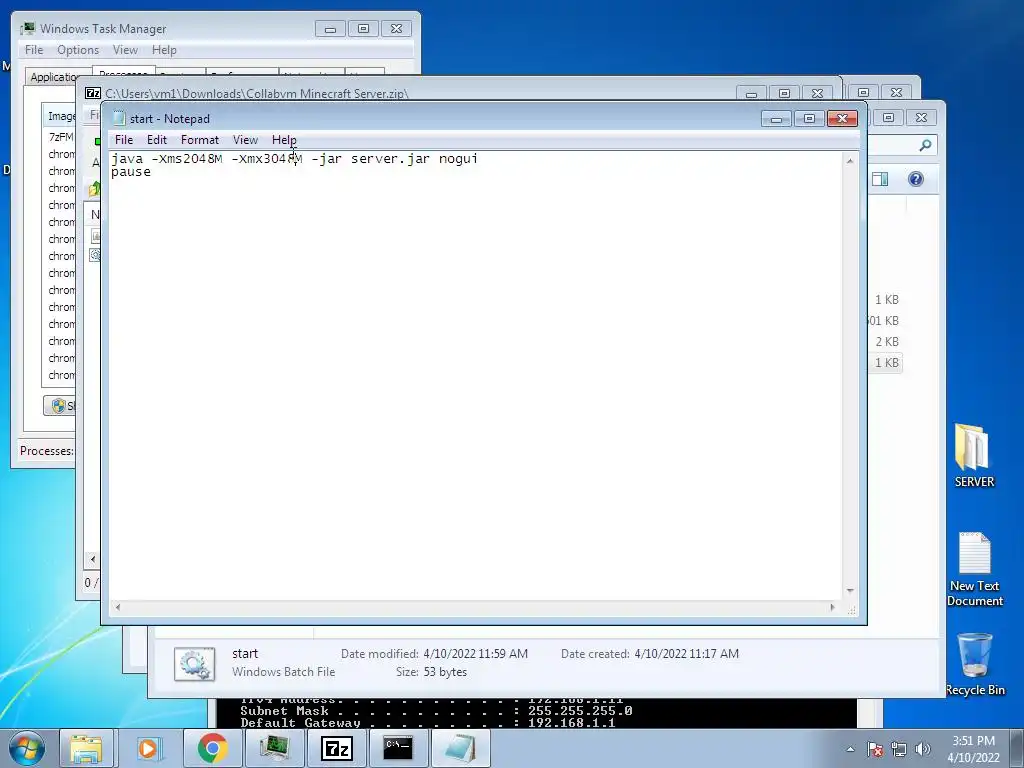Click Task Manager shield button at bottom
This screenshot has height=768, width=1024.
[59, 406]
